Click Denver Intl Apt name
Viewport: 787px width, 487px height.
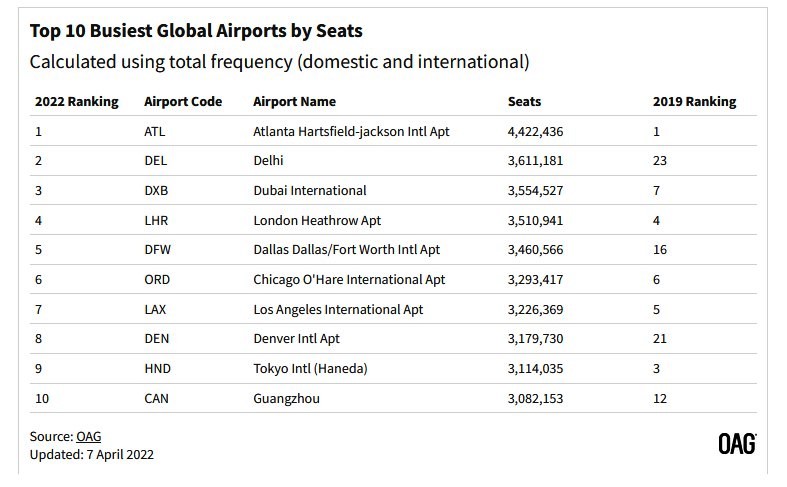[296, 339]
